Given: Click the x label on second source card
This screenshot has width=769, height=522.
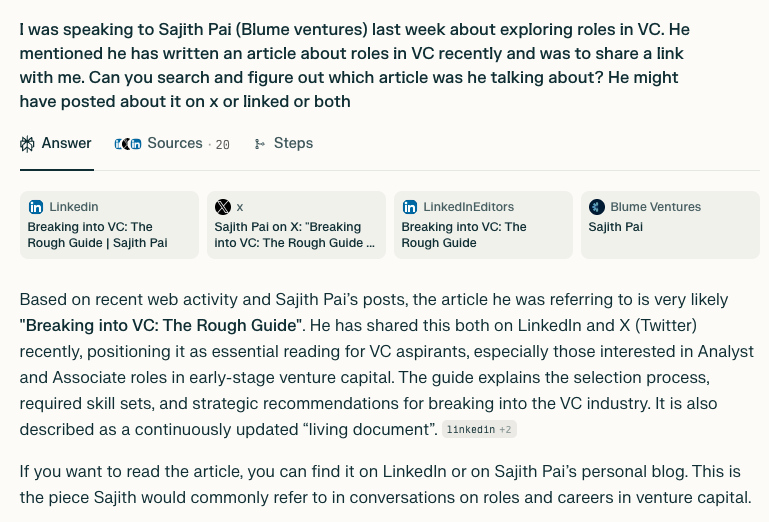Looking at the screenshot, I should [x=240, y=208].
